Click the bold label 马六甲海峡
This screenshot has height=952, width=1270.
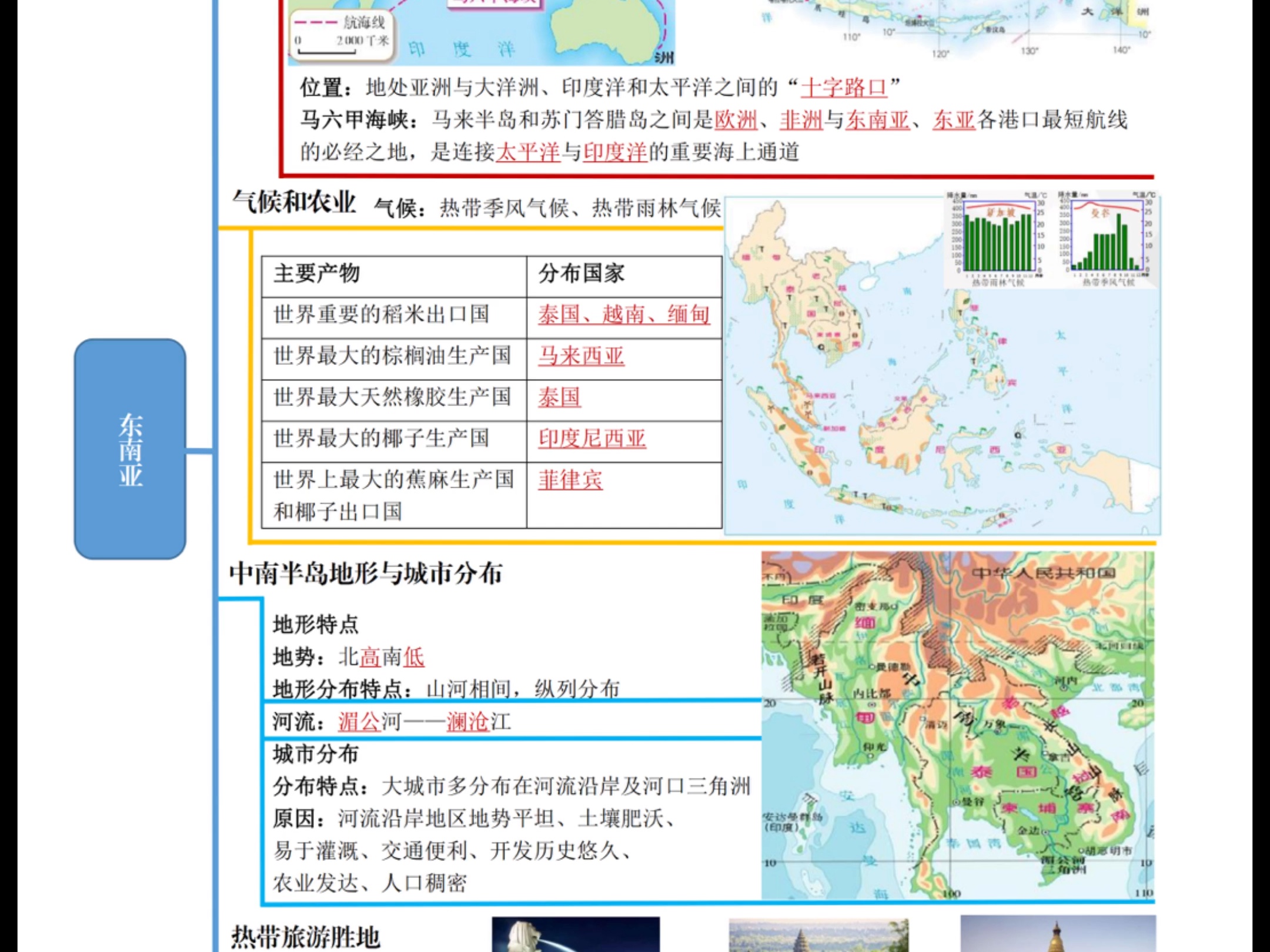(x=354, y=120)
